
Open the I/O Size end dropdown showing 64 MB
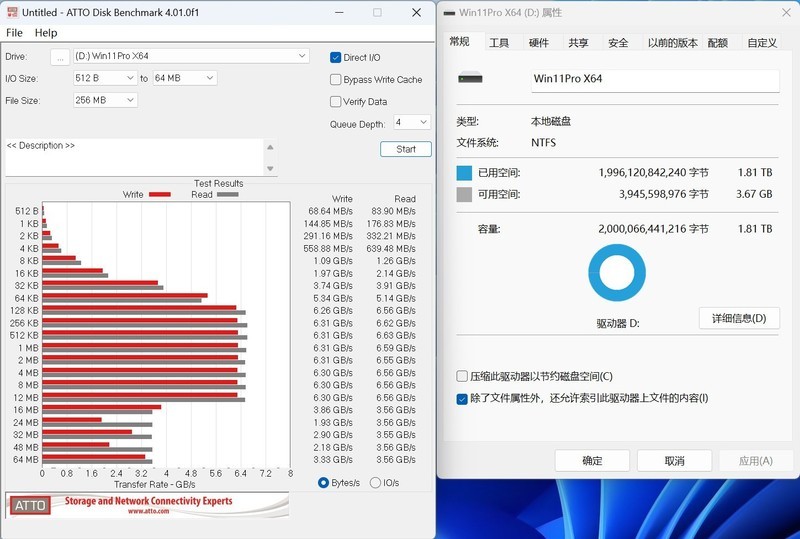185,78
